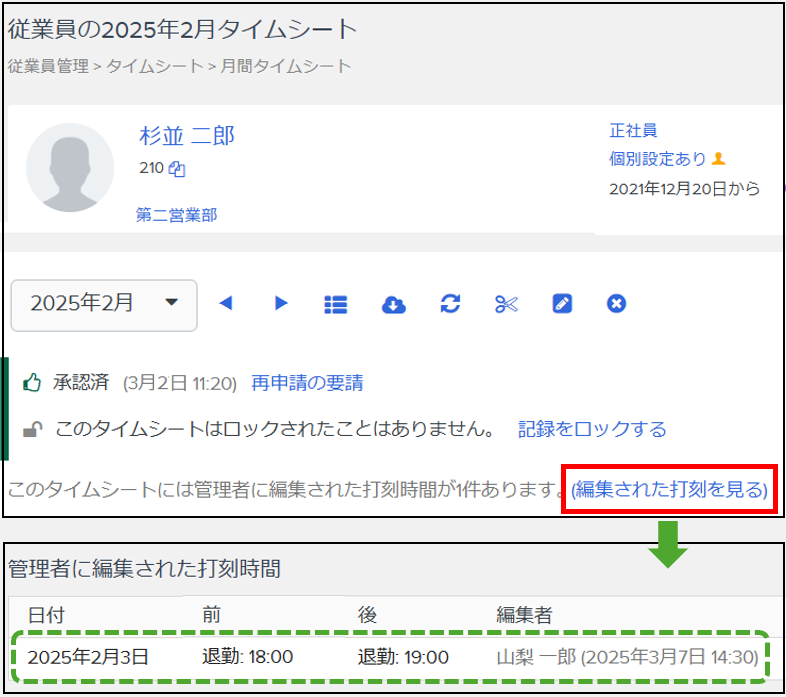Open employee name 杉並 二郎 link
This screenshot has width=786, height=697.
click(187, 136)
